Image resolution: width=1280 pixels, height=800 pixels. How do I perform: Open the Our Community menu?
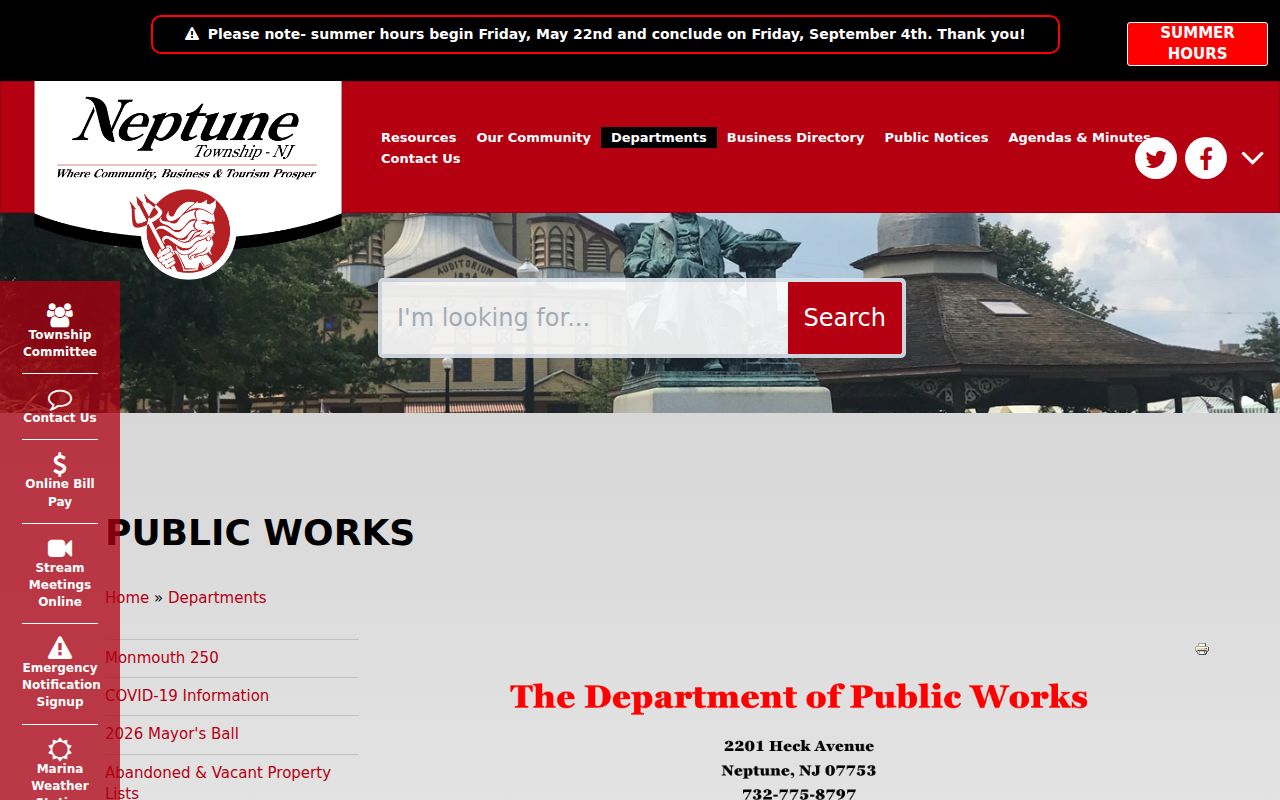(533, 137)
